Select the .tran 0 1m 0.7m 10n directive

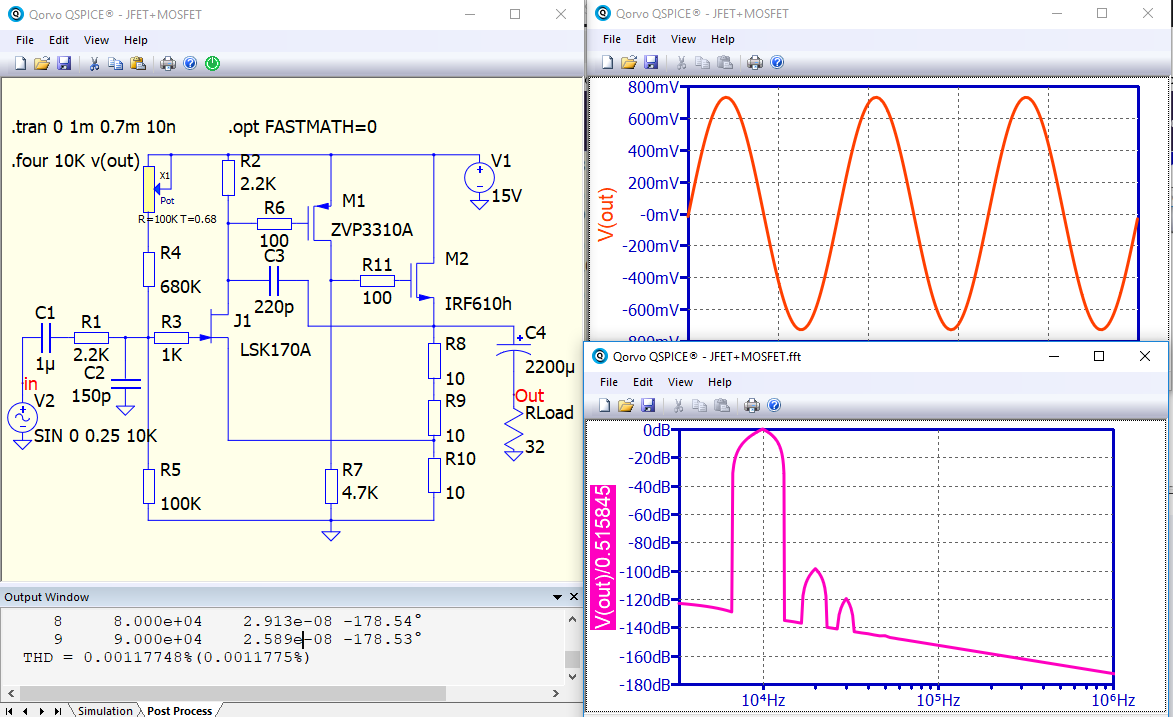pyautogui.click(x=94, y=126)
